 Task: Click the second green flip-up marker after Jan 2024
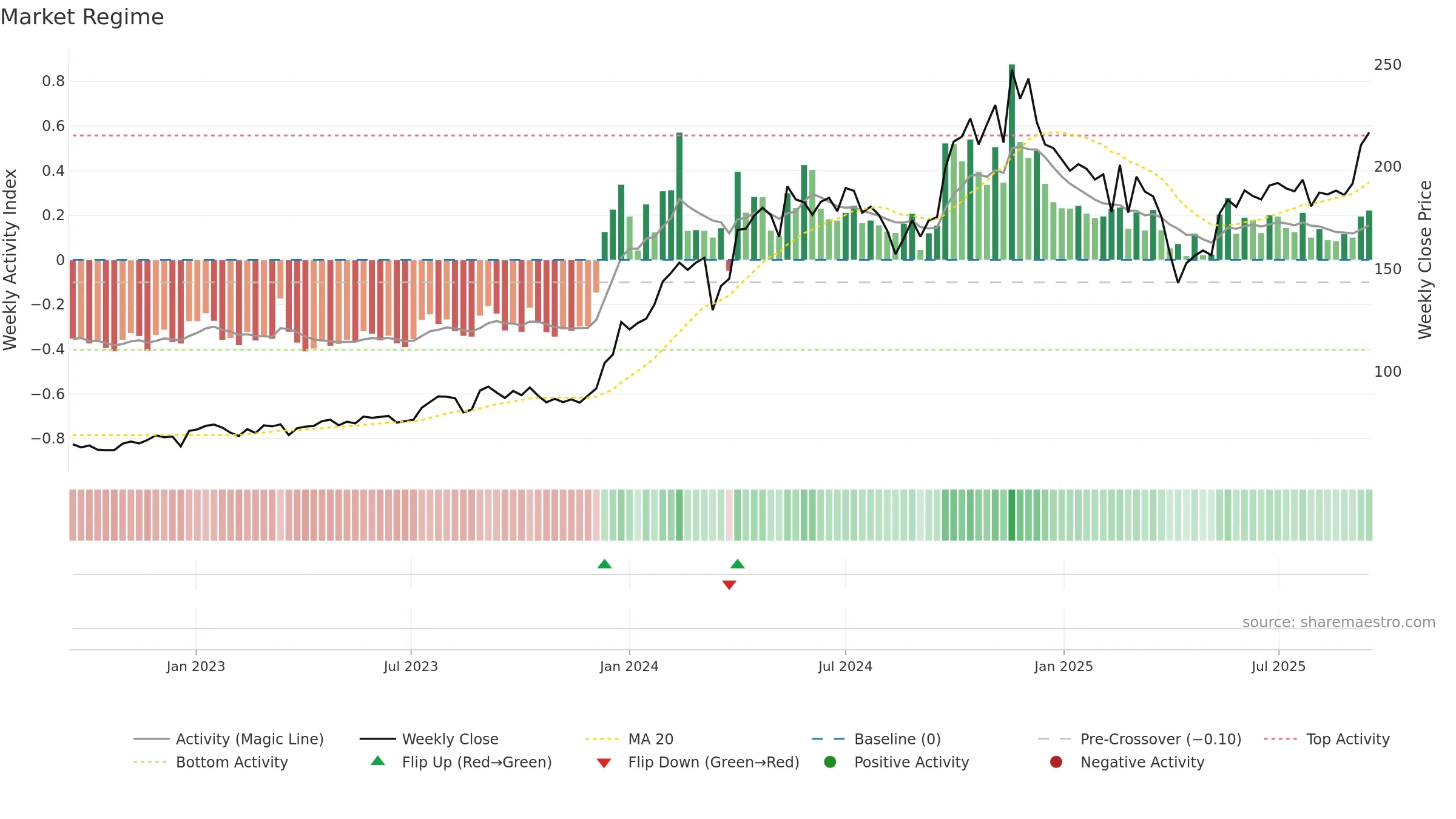click(x=738, y=564)
